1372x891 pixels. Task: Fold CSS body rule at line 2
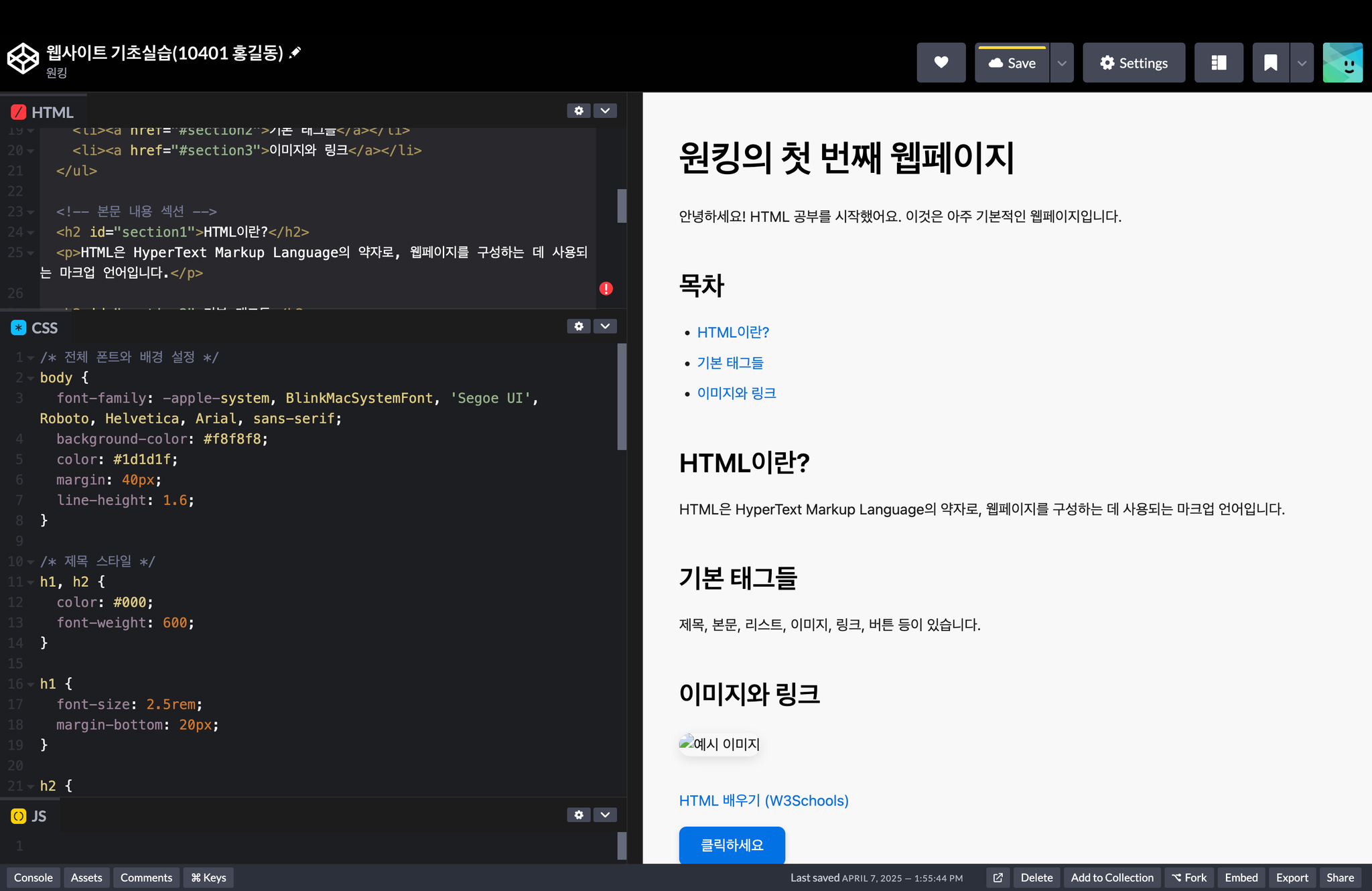pos(31,379)
